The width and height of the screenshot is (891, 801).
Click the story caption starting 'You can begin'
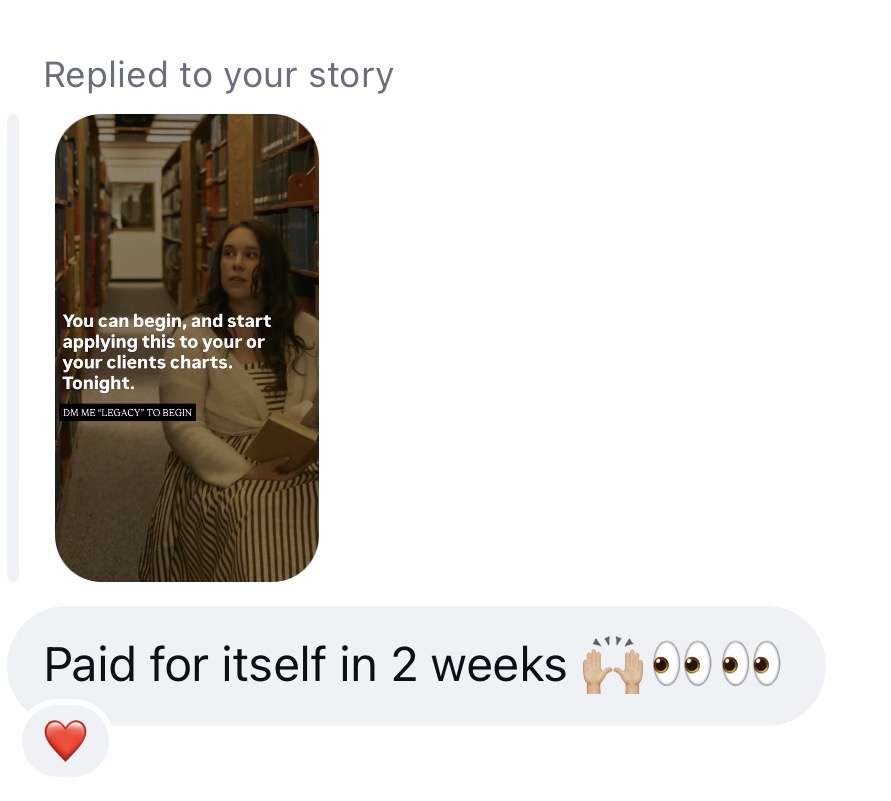166,352
